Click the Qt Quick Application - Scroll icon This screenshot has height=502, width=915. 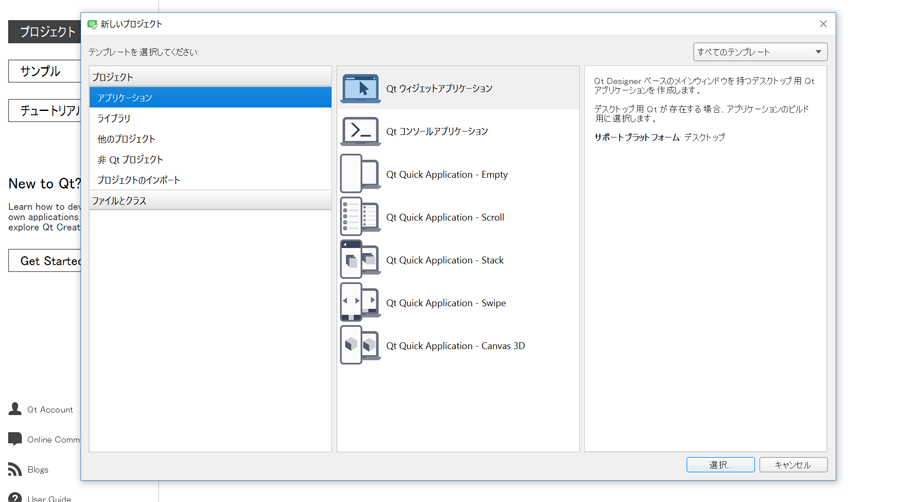tap(360, 217)
